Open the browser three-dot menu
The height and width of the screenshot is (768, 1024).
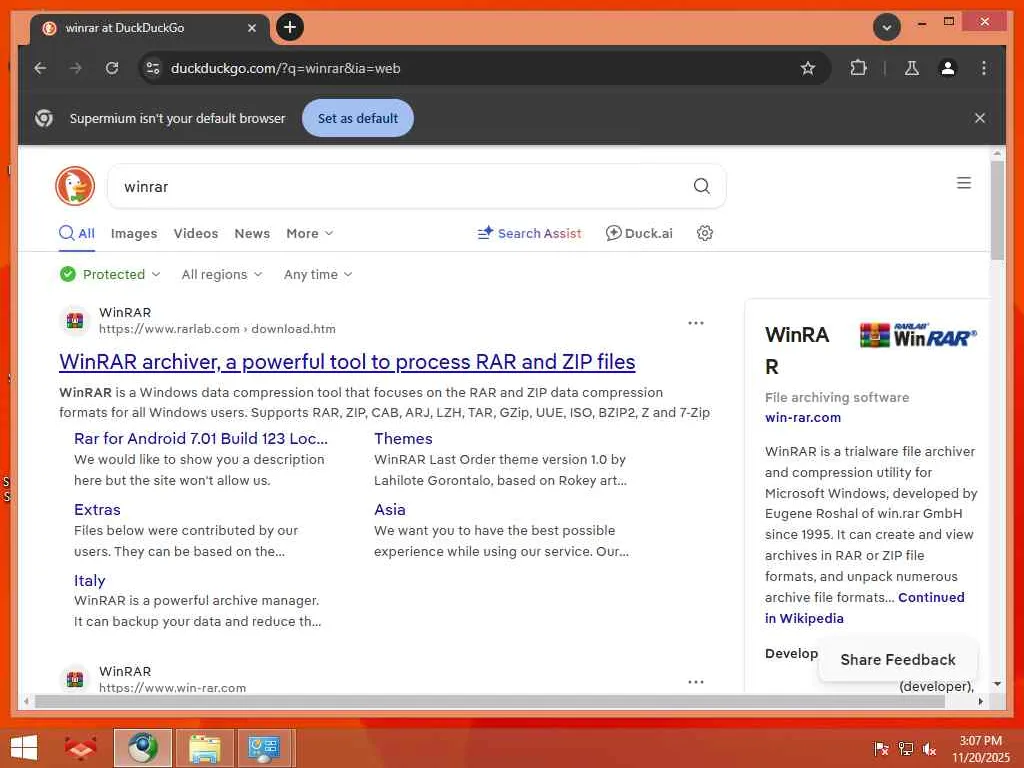[x=984, y=68]
